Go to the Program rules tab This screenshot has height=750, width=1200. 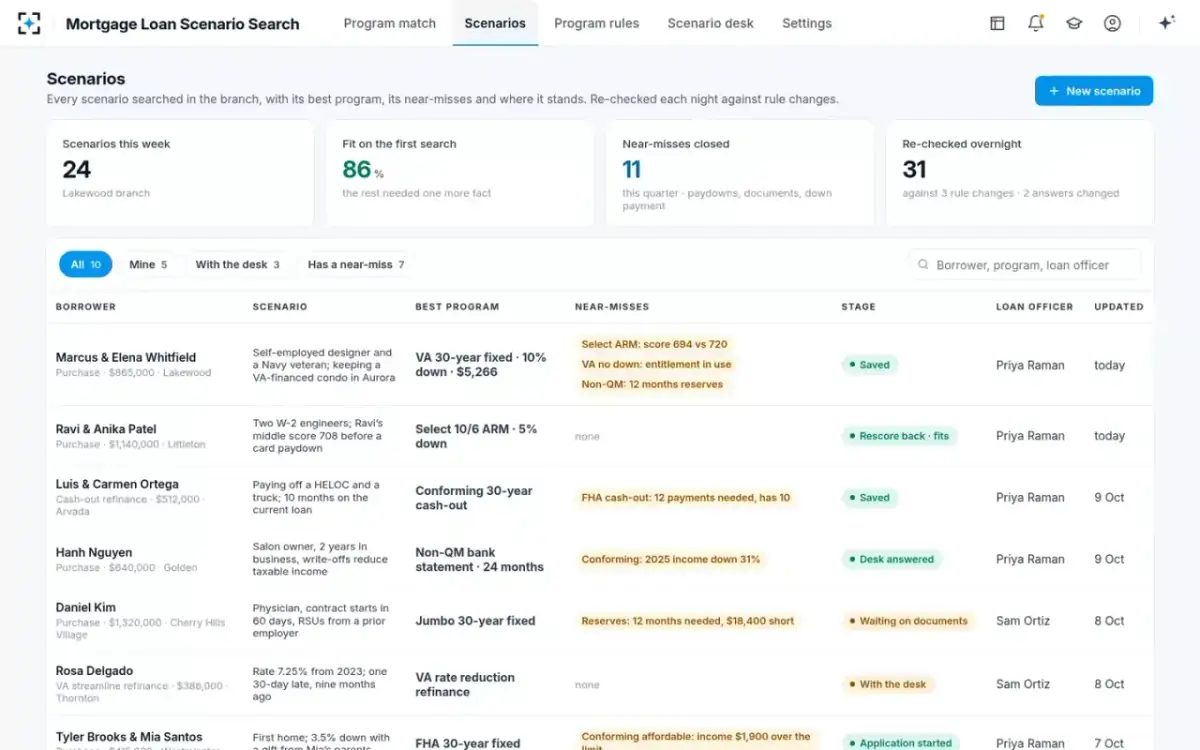coord(597,23)
